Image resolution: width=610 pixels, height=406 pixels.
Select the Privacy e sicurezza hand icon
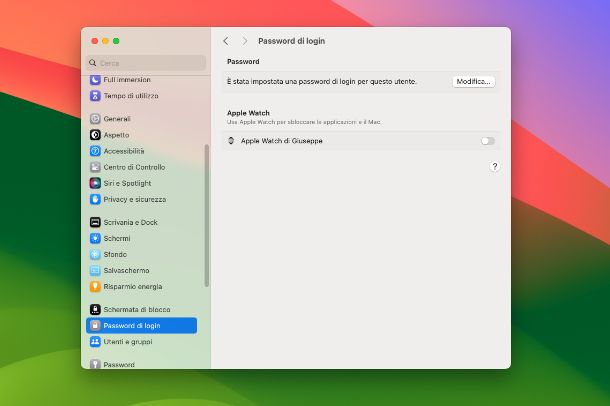pyautogui.click(x=95, y=199)
